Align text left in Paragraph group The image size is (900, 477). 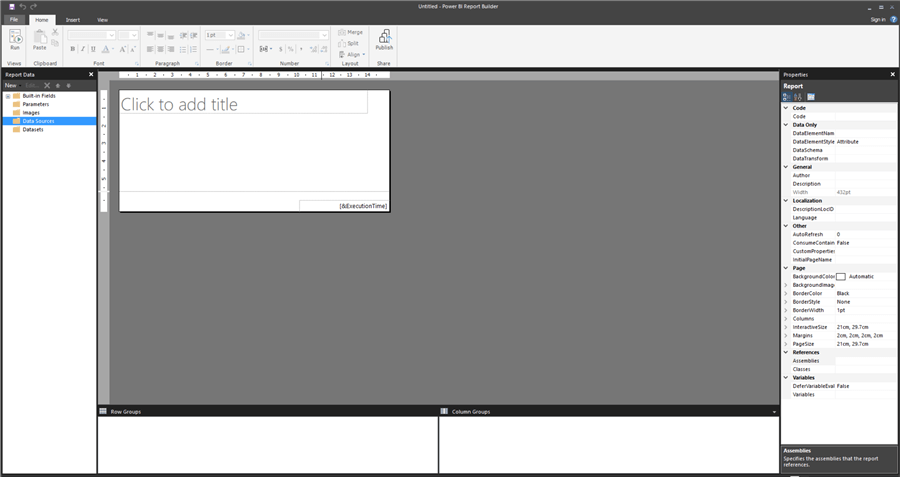[150, 49]
